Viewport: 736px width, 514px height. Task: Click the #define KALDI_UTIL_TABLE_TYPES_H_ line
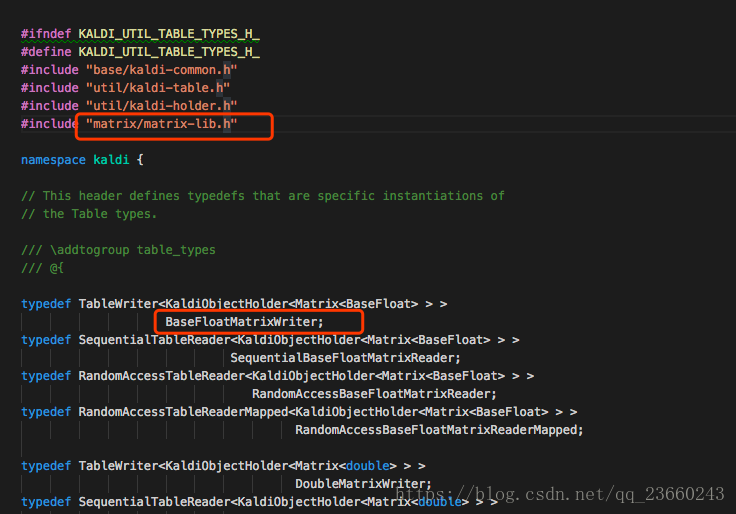pyautogui.click(x=140, y=52)
